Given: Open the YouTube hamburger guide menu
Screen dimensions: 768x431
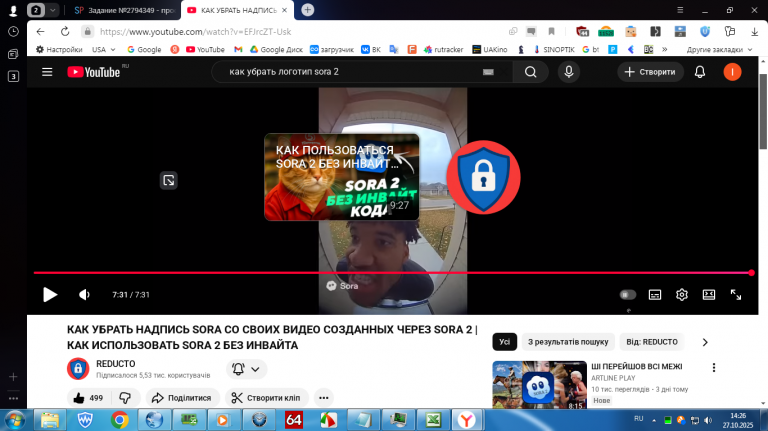Looking at the screenshot, I should point(47,72).
